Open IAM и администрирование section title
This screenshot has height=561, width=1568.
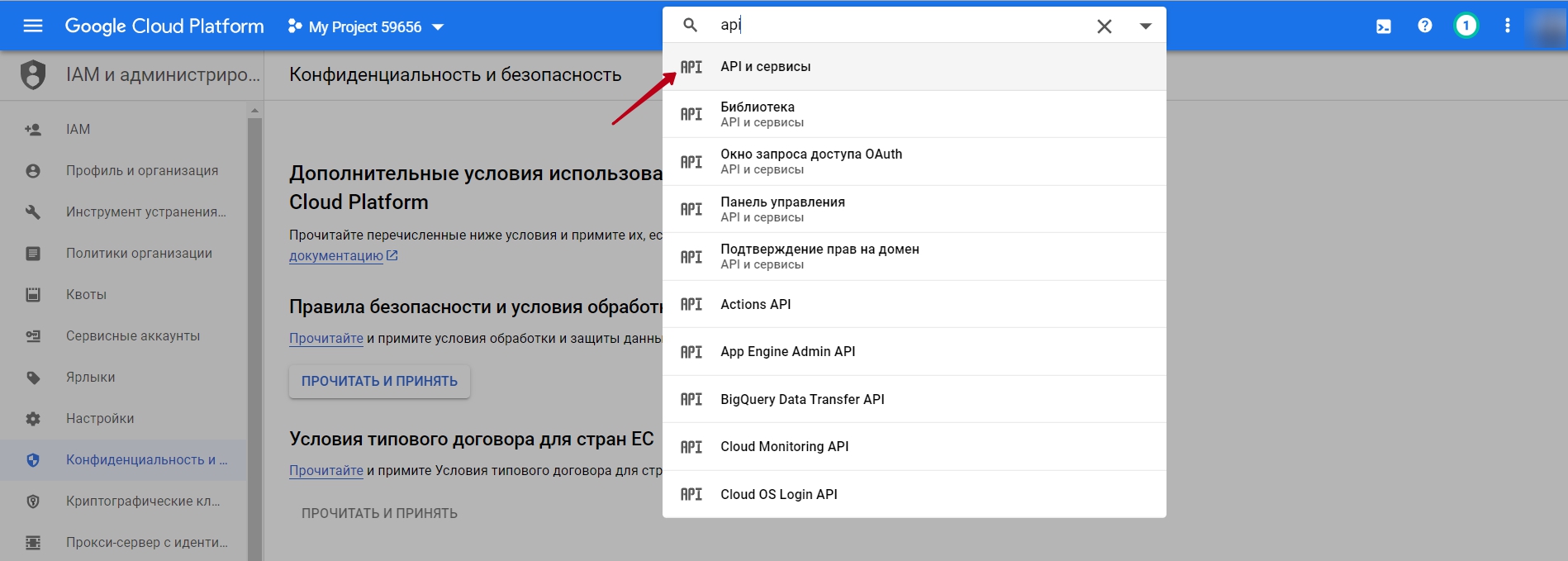pyautogui.click(x=163, y=74)
